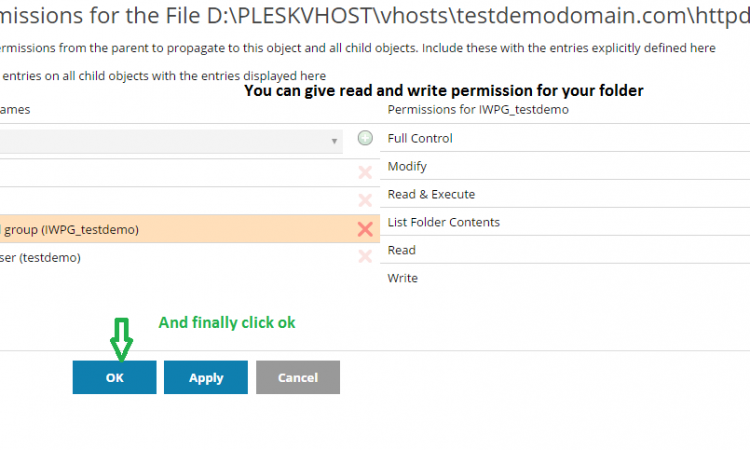The image size is (750, 450).
Task: Choose the Full Control permission row
Action: point(565,138)
